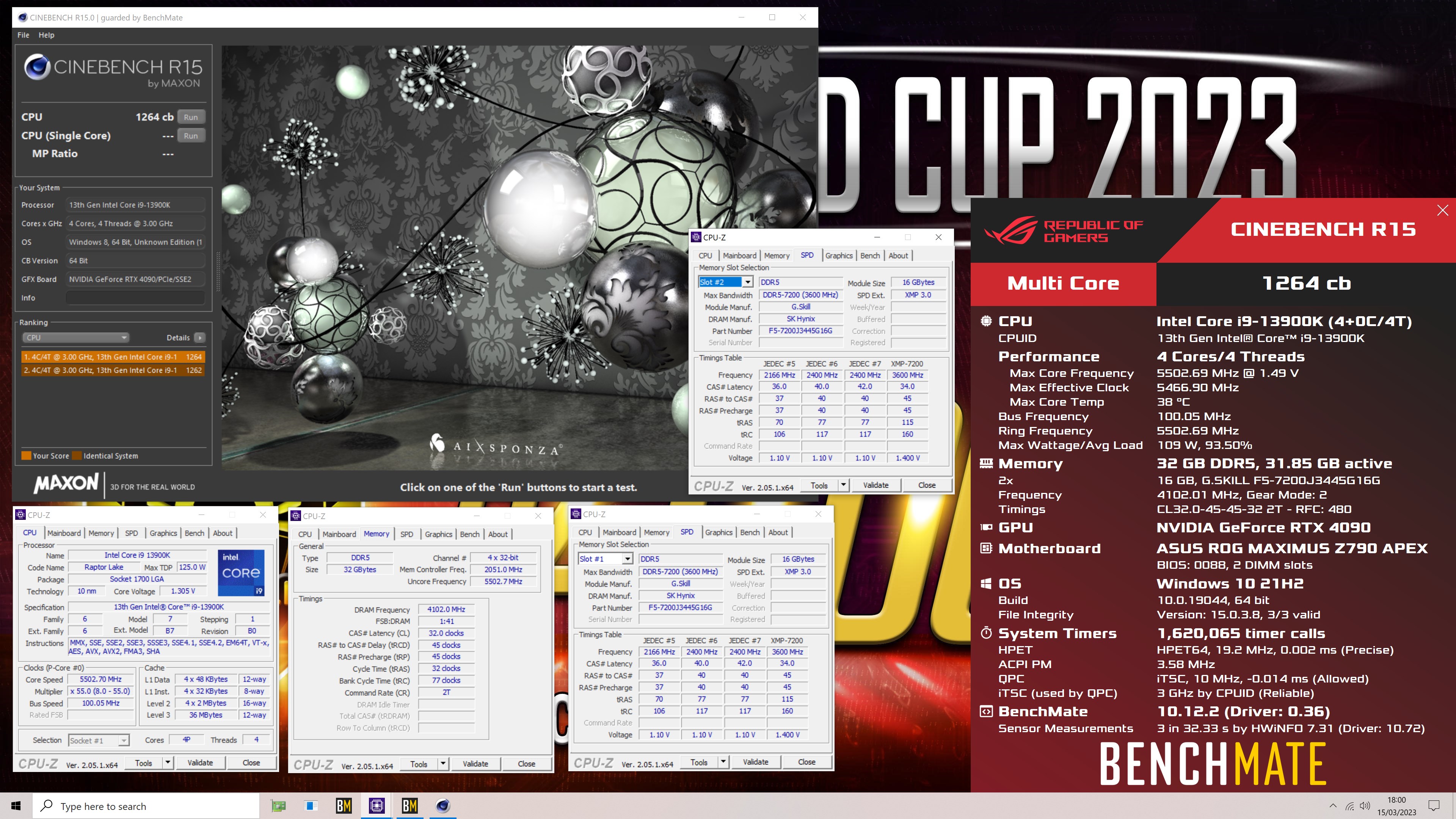Click the Identical System legend swatch
Image resolution: width=1456 pixels, height=819 pixels.
pos(77,455)
